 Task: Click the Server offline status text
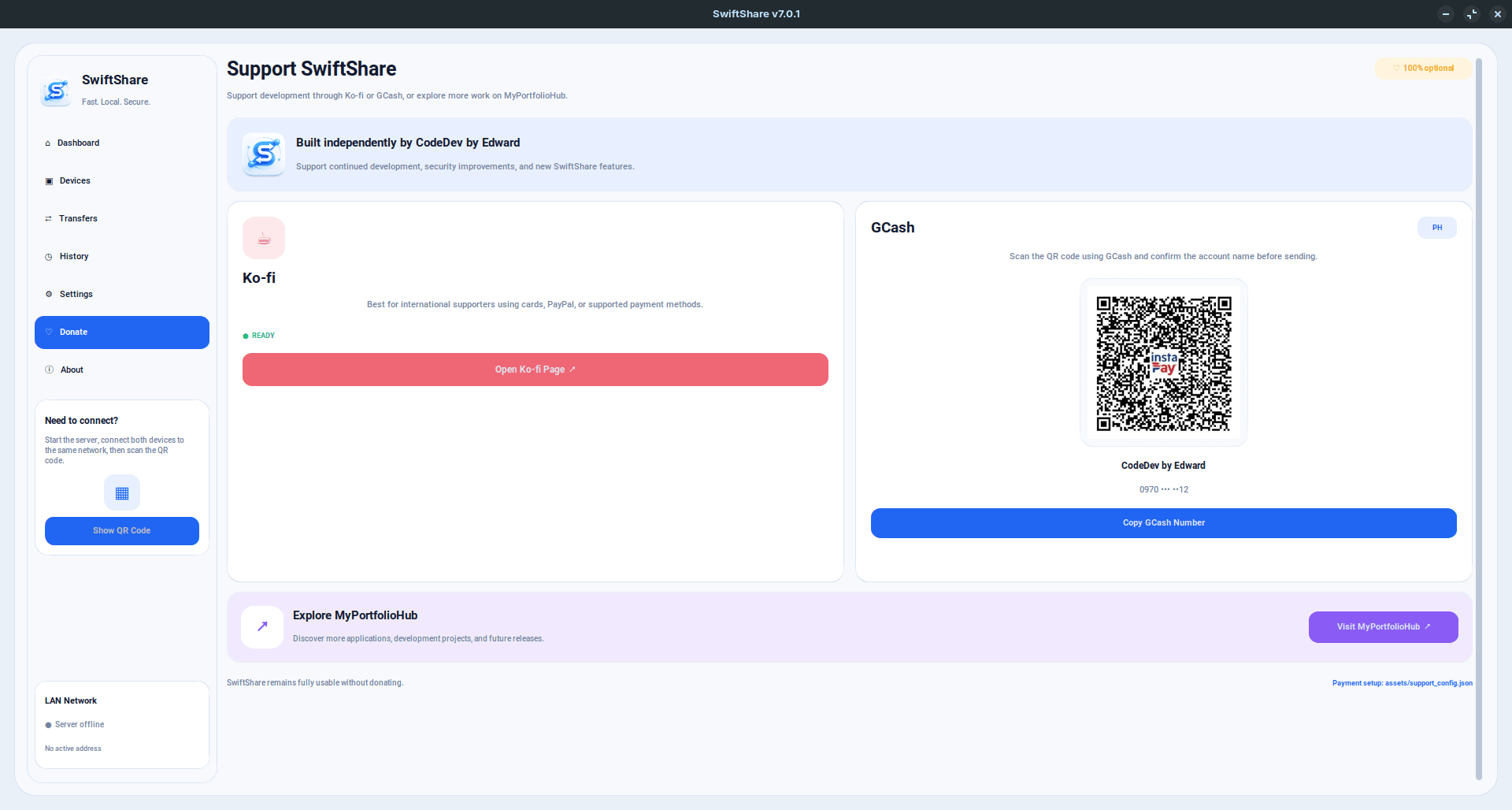pyautogui.click(x=80, y=725)
